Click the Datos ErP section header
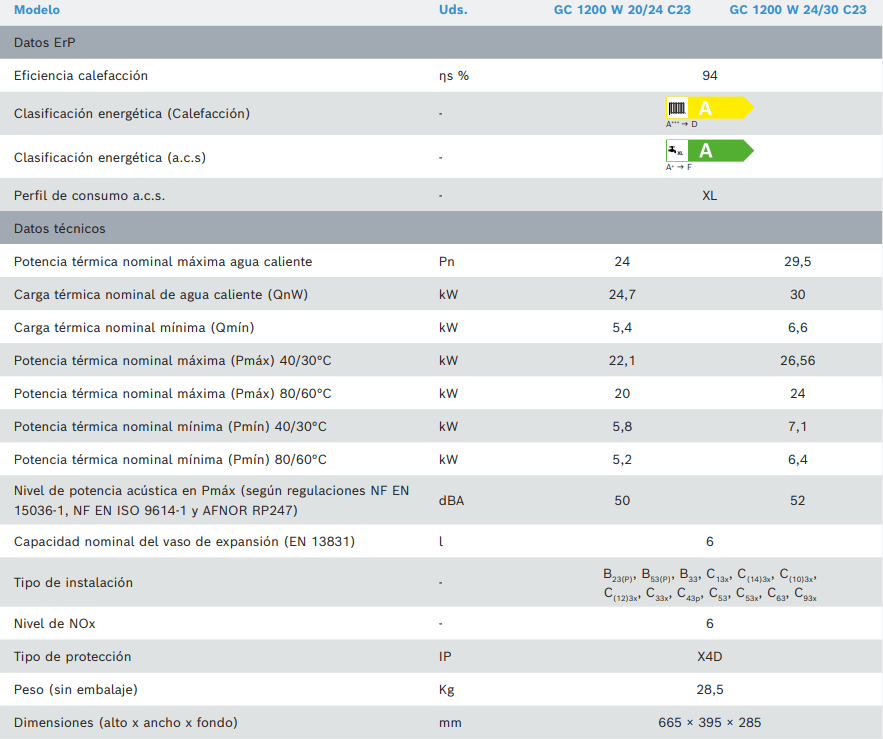Viewport: 883px width, 739px height. (x=44, y=43)
